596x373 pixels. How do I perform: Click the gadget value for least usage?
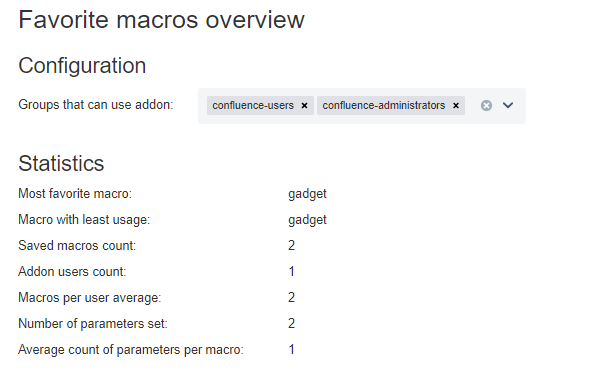coord(307,220)
